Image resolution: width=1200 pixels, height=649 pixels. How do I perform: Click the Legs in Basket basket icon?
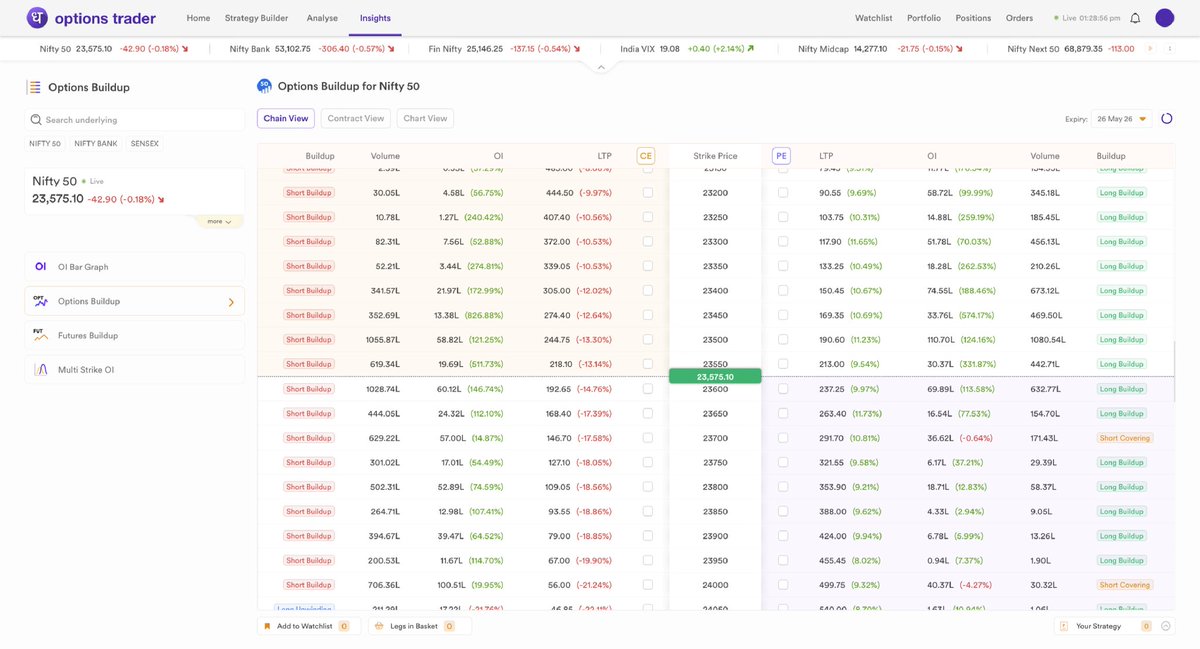tap(377, 626)
